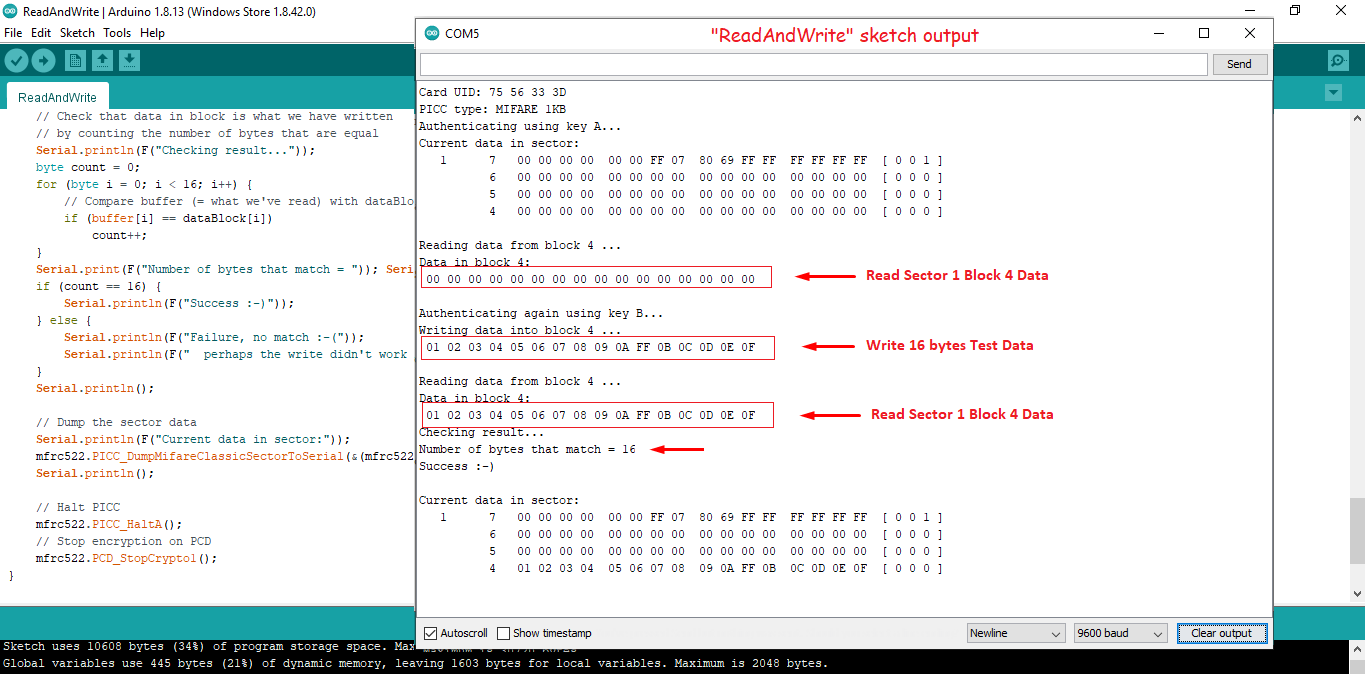Open the Tools menu

pyautogui.click(x=117, y=33)
